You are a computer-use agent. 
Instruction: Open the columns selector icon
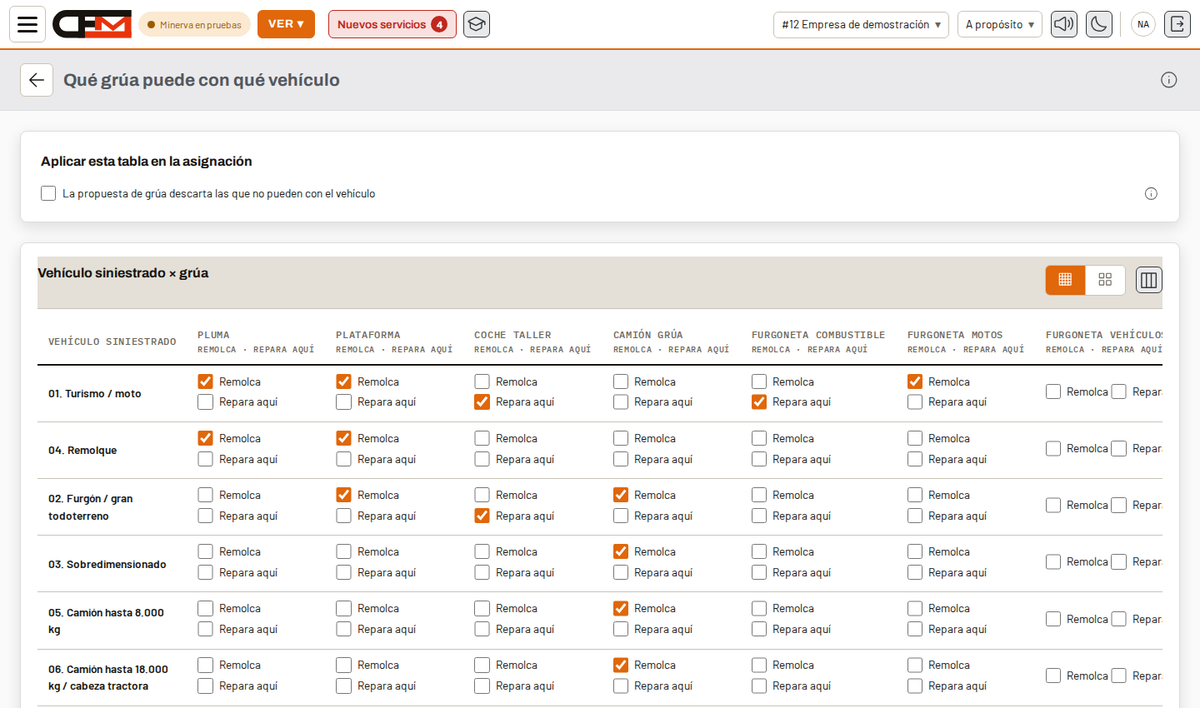point(1149,280)
